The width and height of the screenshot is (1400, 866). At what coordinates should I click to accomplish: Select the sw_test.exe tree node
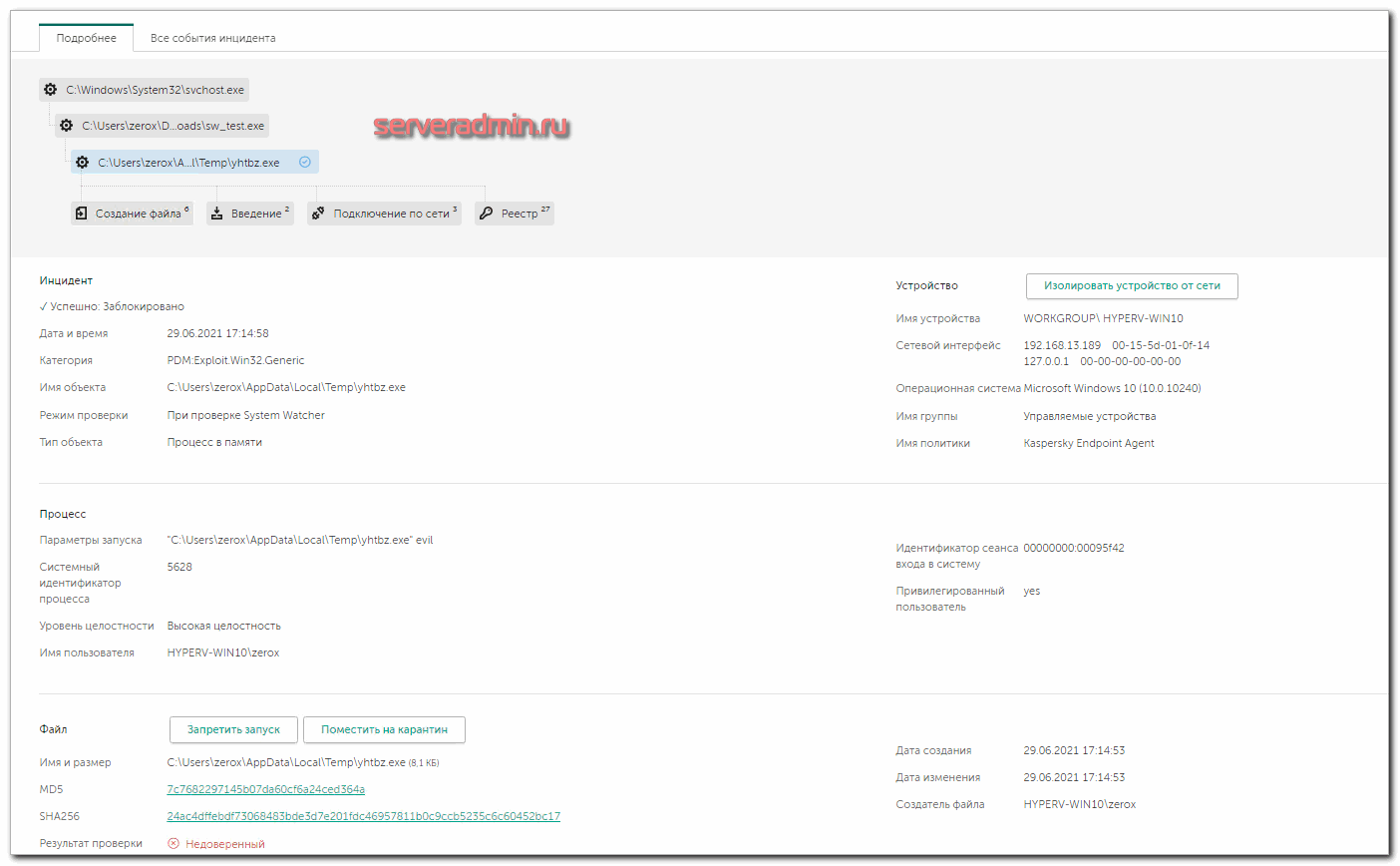coord(173,126)
